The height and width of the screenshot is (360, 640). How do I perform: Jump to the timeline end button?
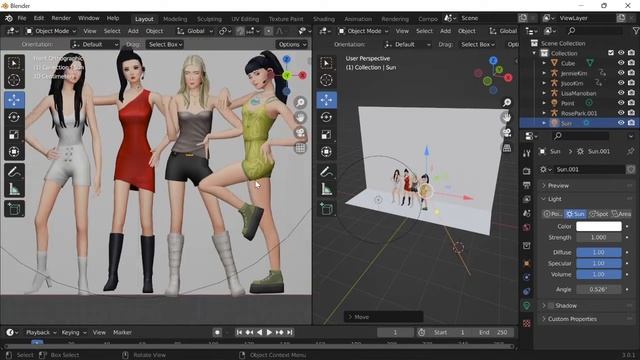289,333
